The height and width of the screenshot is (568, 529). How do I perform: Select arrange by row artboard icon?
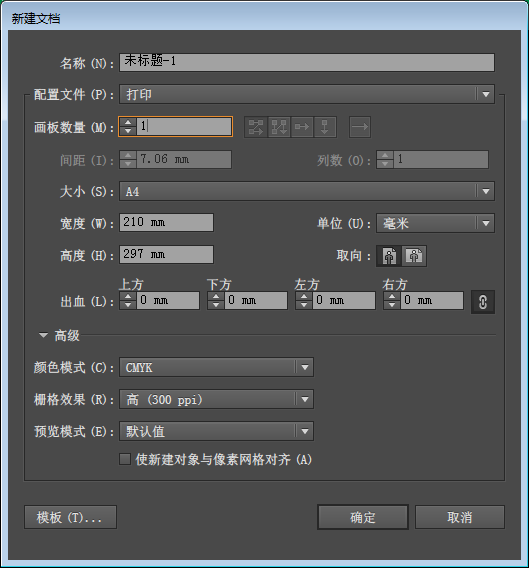click(302, 127)
